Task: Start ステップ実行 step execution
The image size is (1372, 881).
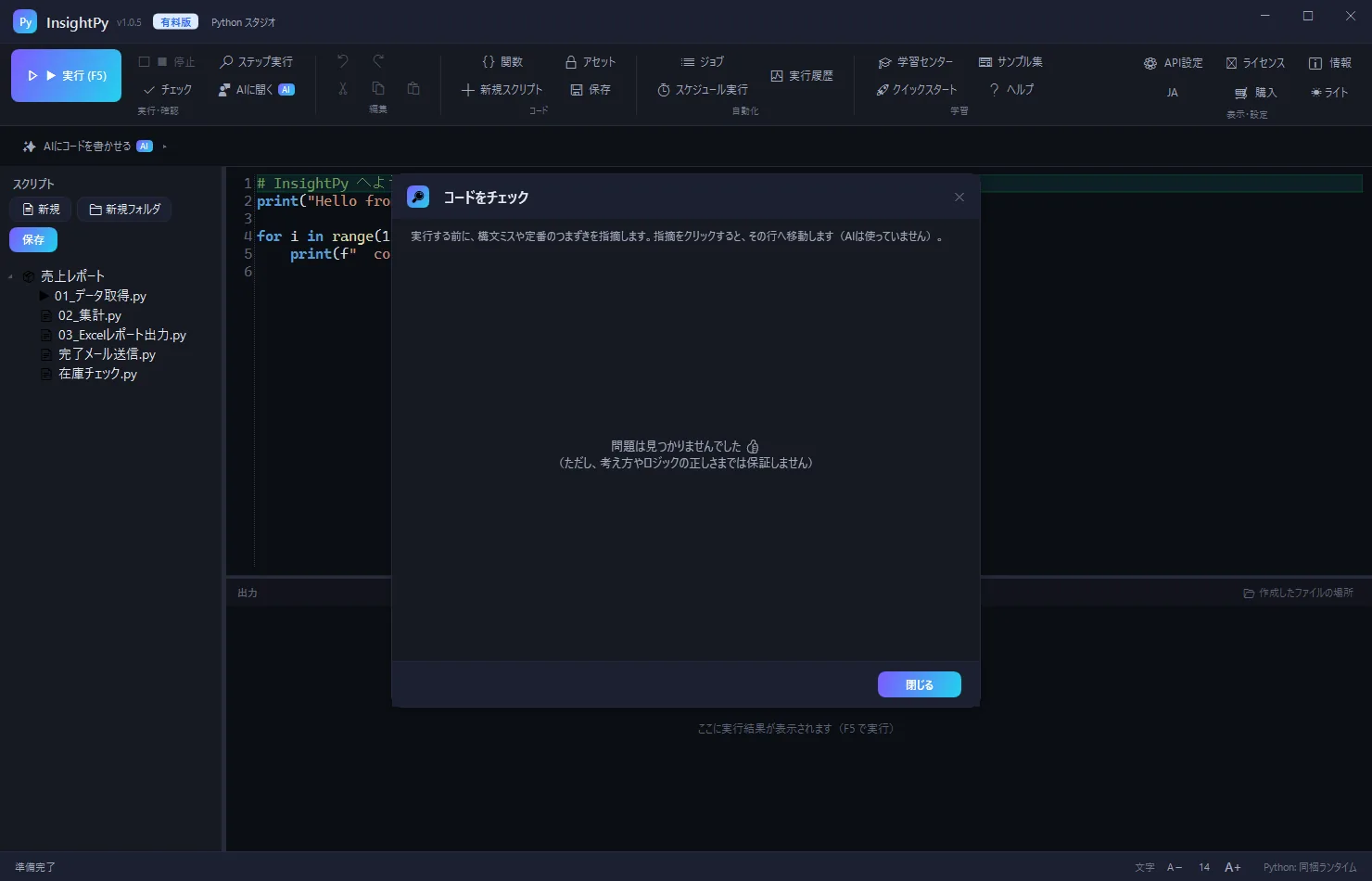Action: tap(256, 62)
